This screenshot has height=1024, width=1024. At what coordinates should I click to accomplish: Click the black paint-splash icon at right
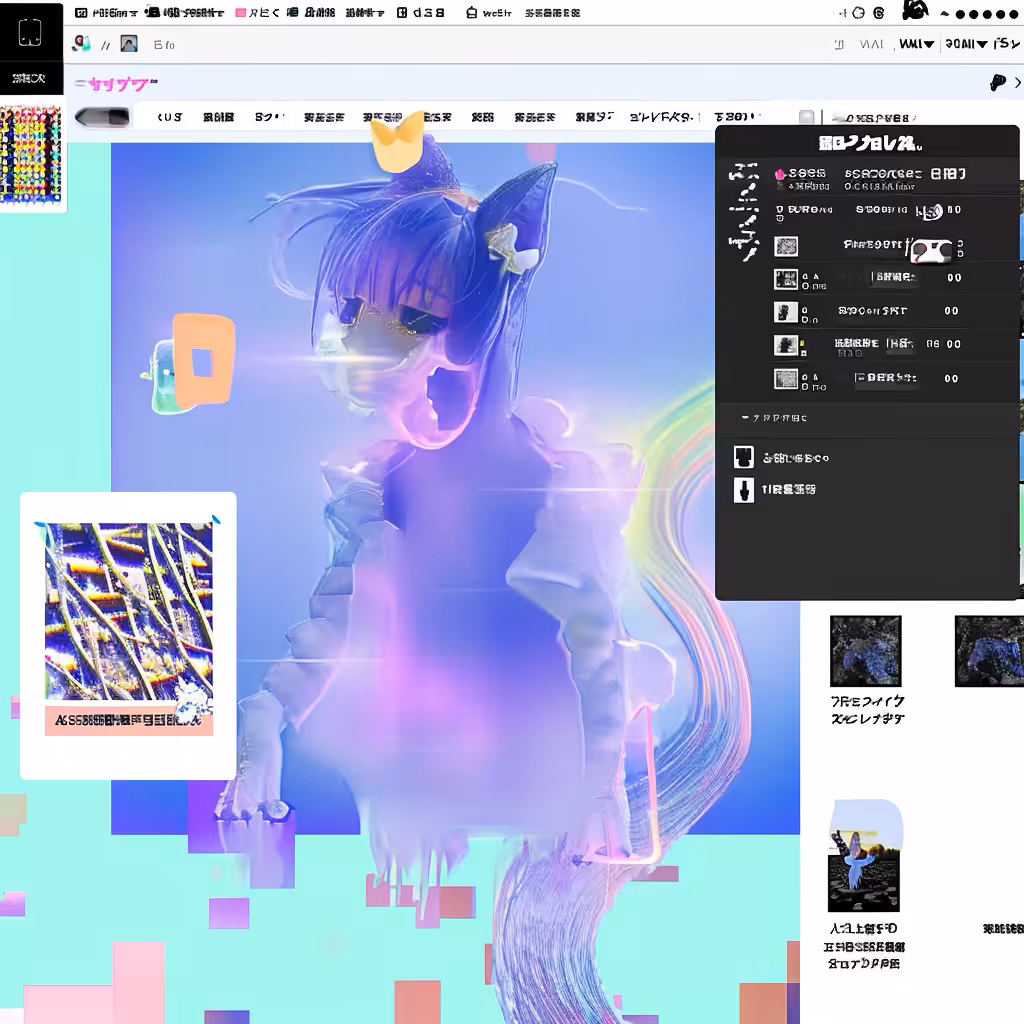click(x=997, y=82)
